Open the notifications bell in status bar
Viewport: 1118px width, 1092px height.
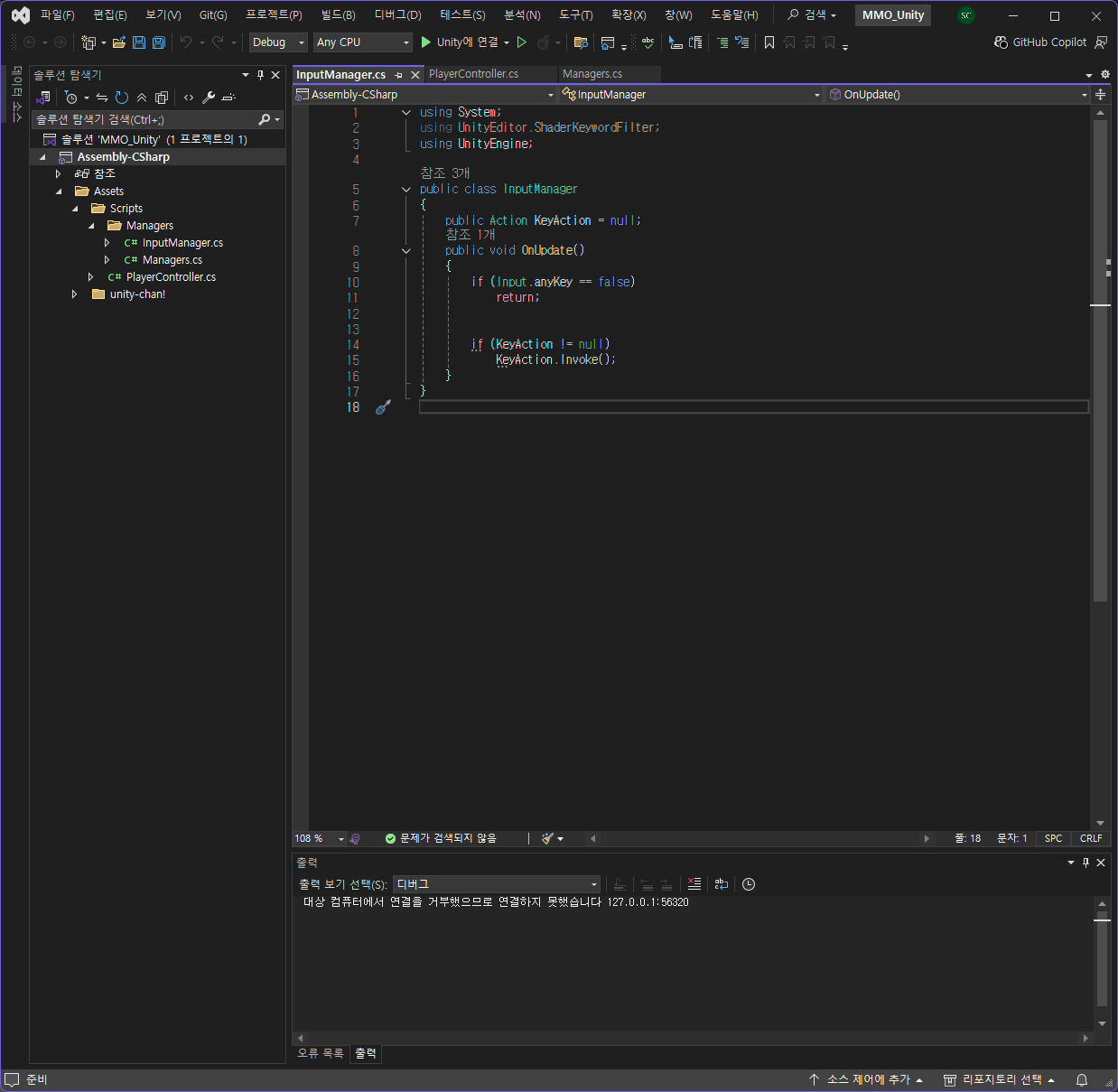[1081, 1080]
